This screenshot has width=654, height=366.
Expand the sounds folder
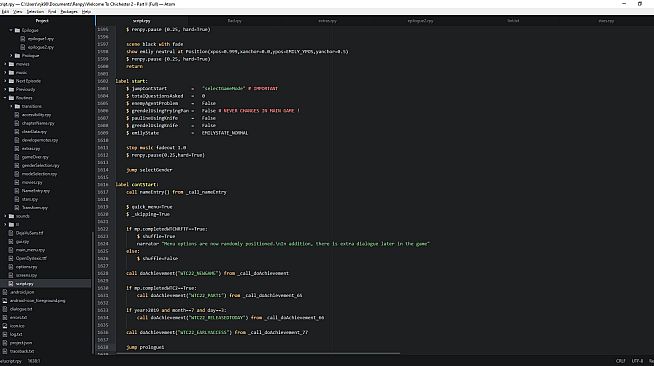coord(5,216)
